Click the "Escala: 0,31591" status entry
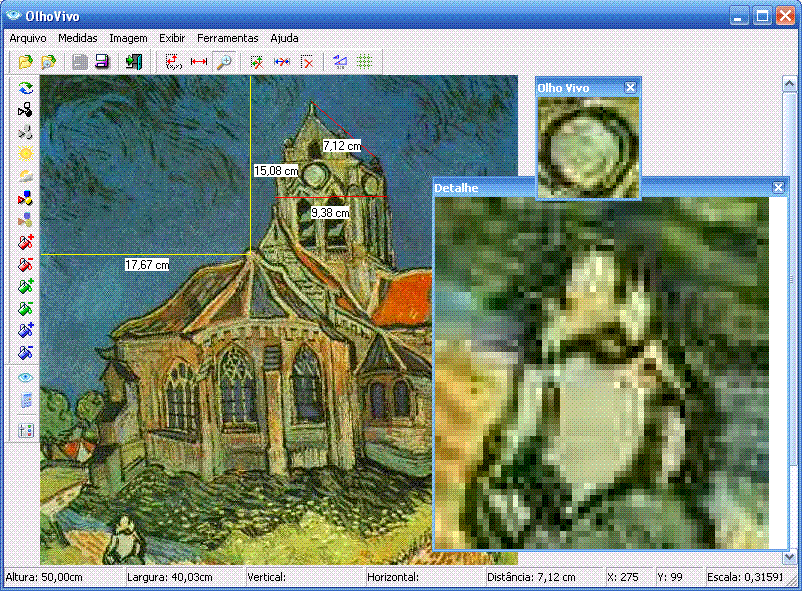The width and height of the screenshot is (802, 591). 745,578
